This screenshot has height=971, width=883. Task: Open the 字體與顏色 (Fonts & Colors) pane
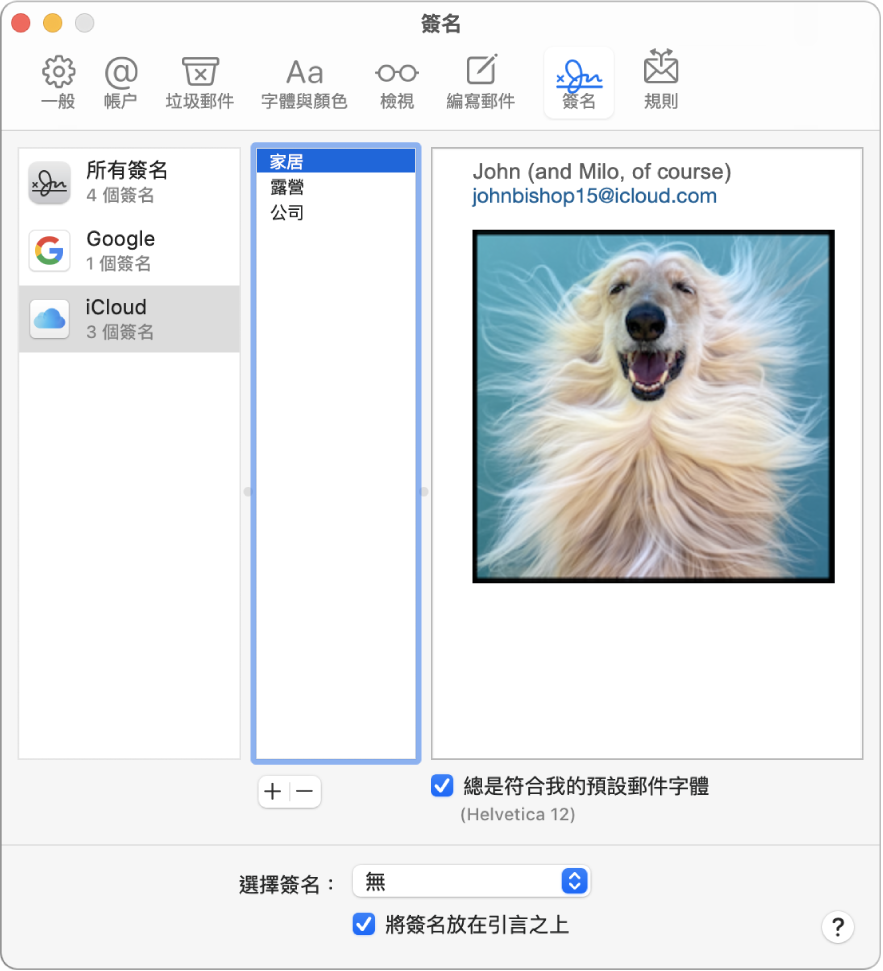(304, 83)
